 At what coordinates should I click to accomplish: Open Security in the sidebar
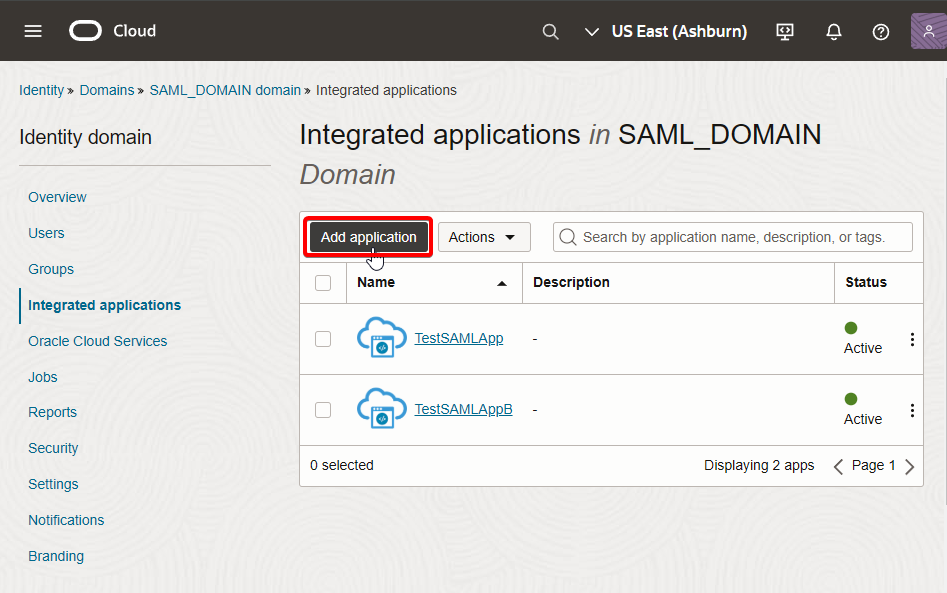[x=53, y=448]
